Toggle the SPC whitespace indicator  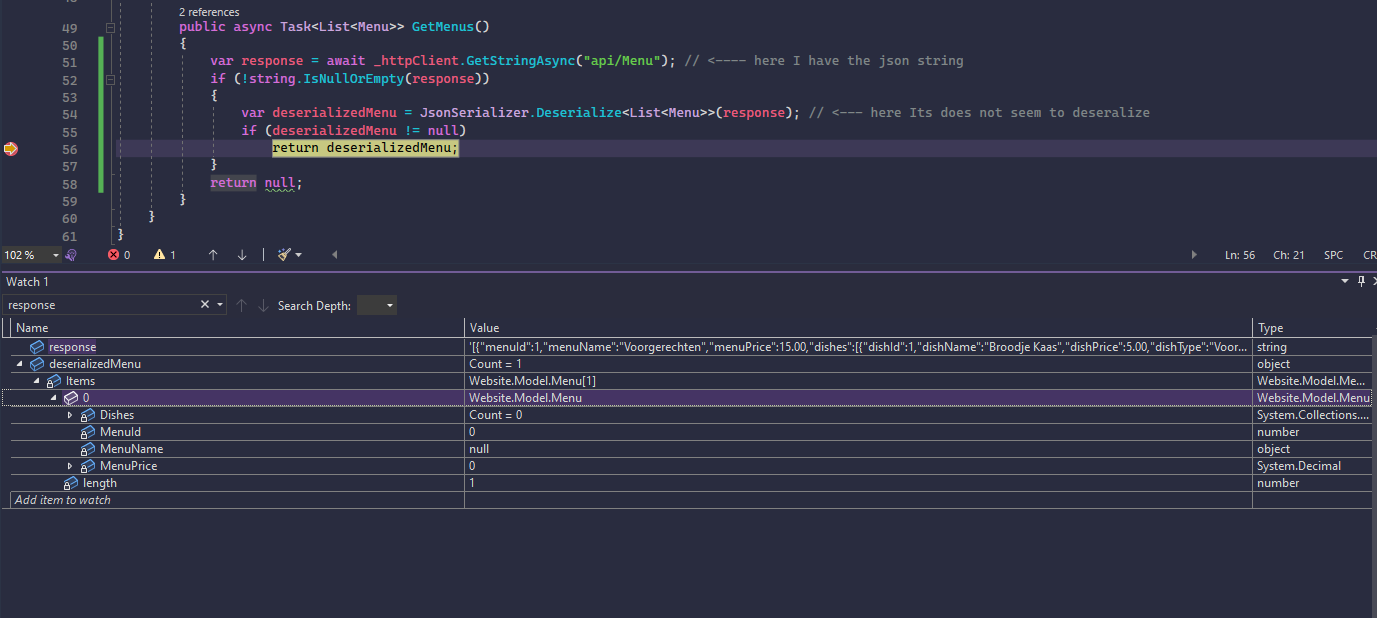1333,255
